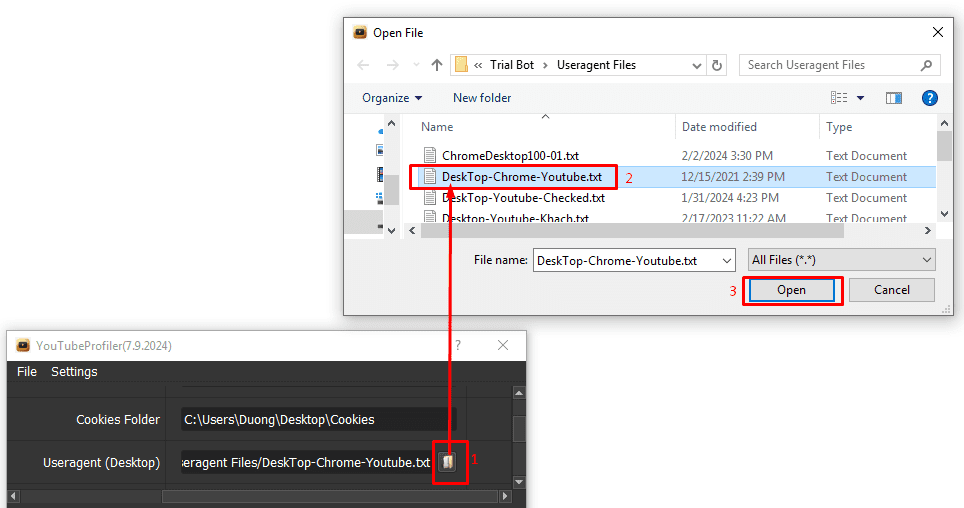The width and height of the screenshot is (964, 508).
Task: Open recent locations dropdown arrow
Action: tap(416, 65)
